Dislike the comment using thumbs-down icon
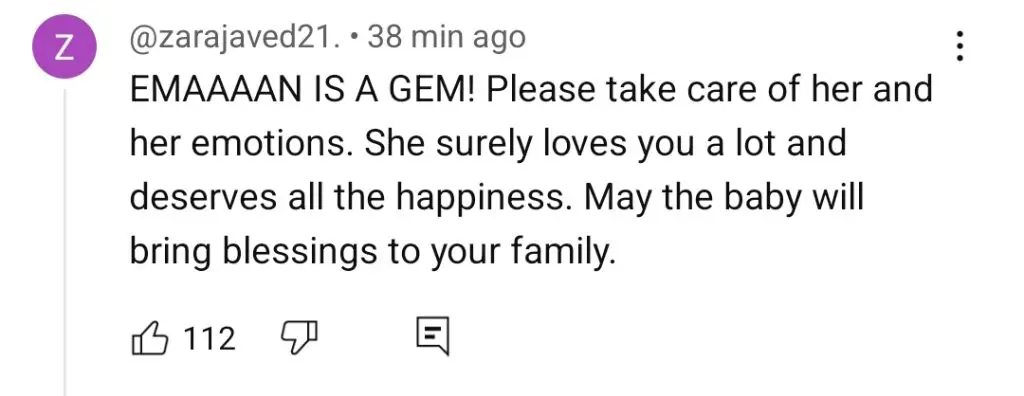This screenshot has height=396, width=1024. click(299, 338)
